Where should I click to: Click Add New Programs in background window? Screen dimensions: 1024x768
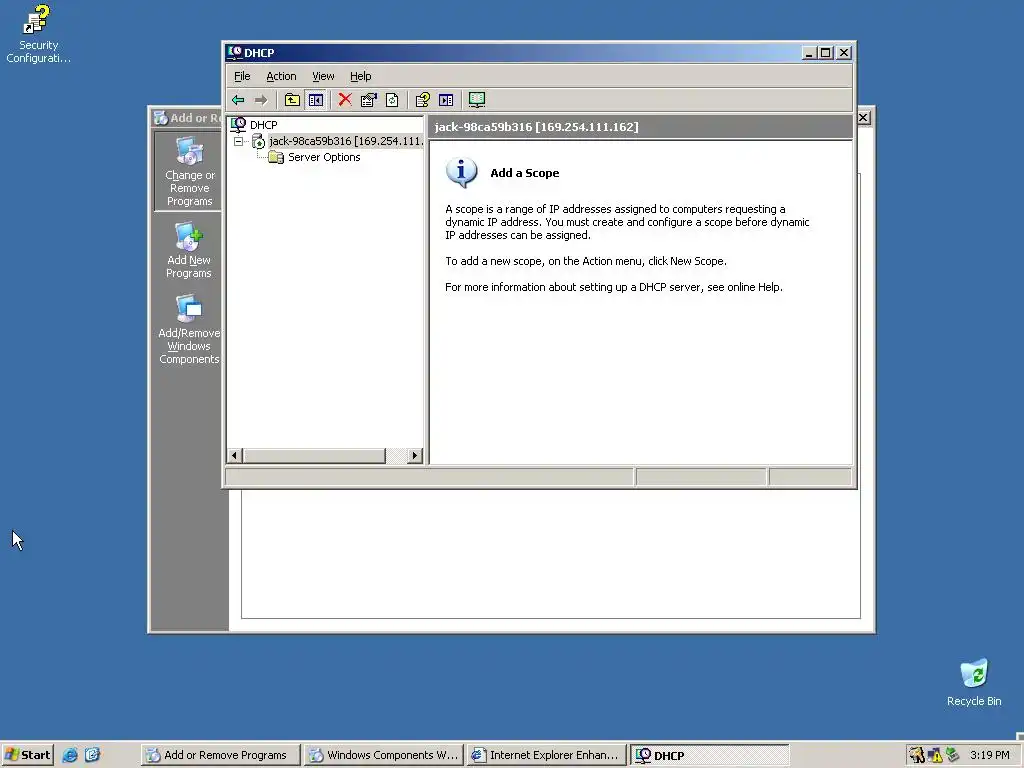coord(189,251)
